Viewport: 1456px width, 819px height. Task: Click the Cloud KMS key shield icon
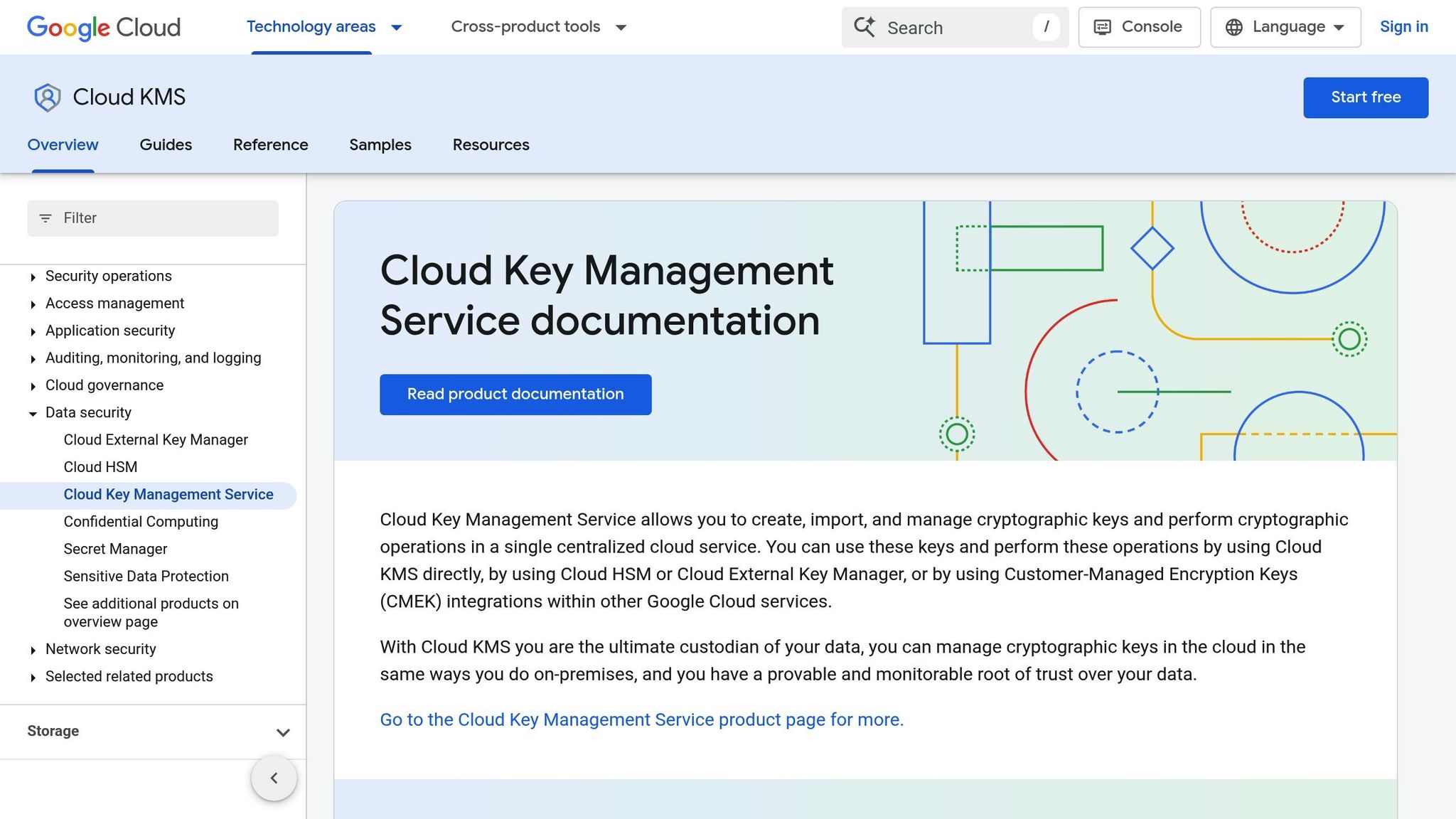pos(45,97)
